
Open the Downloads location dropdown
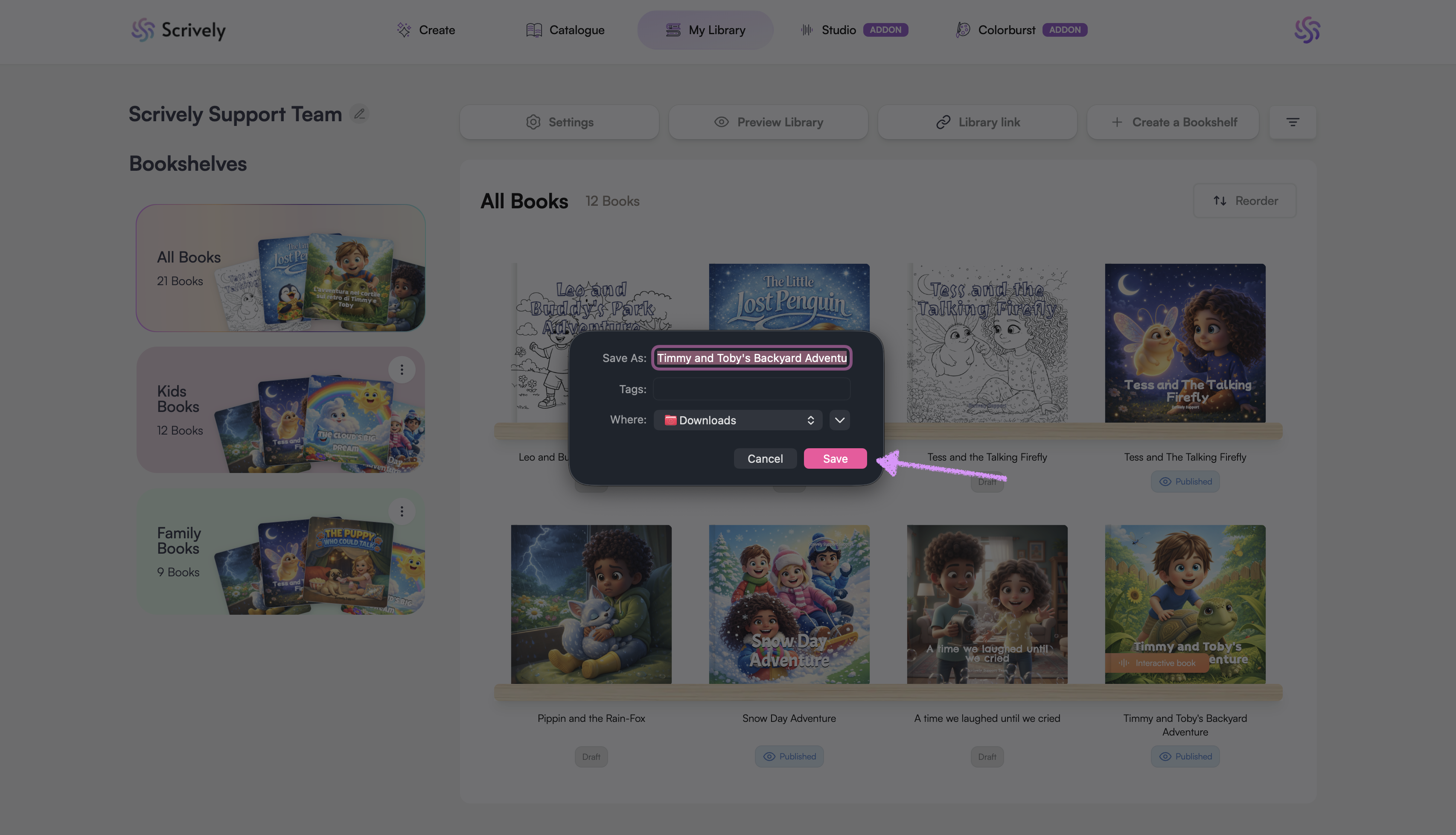(738, 420)
